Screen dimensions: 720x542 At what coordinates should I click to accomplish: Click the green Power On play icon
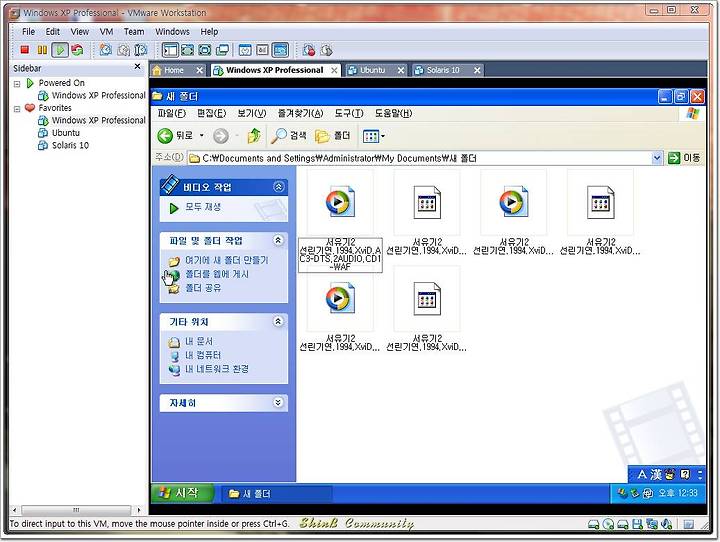pos(60,50)
